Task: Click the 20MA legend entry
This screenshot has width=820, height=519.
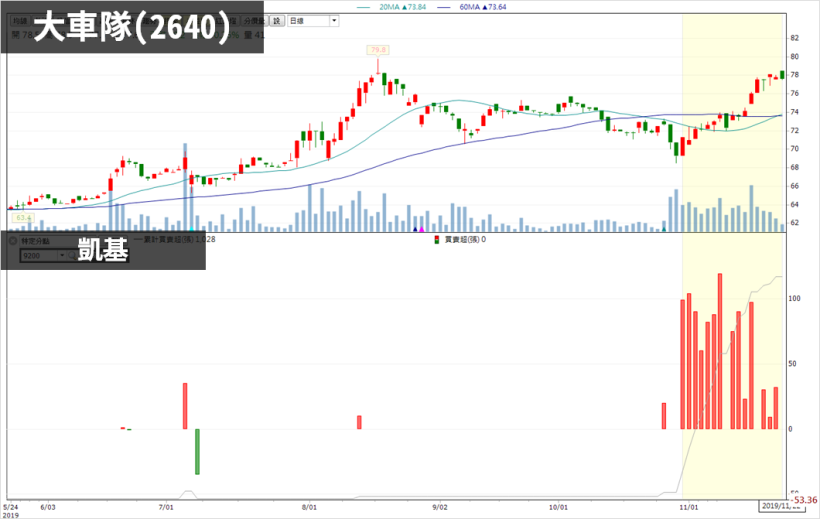Action: point(391,7)
